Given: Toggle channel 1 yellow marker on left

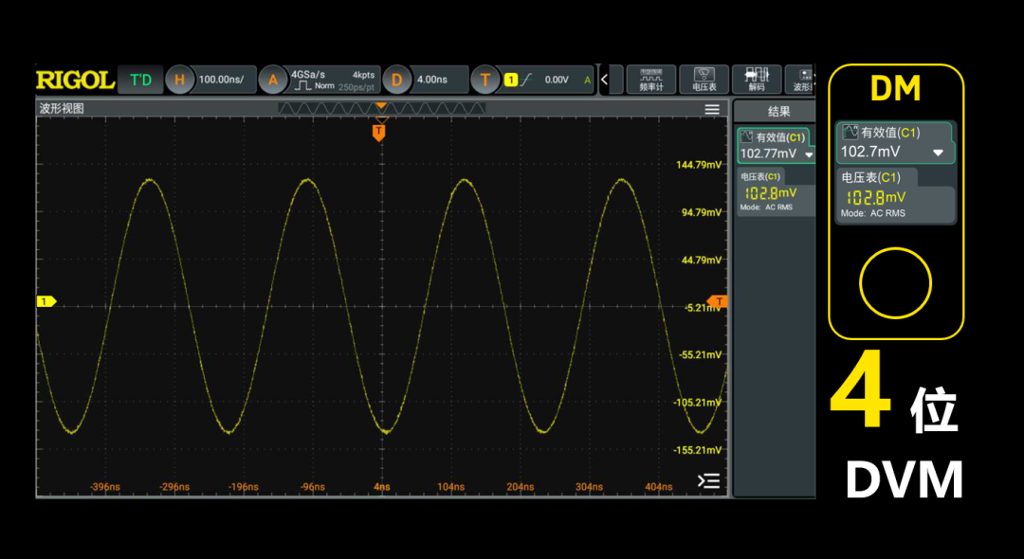Looking at the screenshot, I should [x=46, y=301].
